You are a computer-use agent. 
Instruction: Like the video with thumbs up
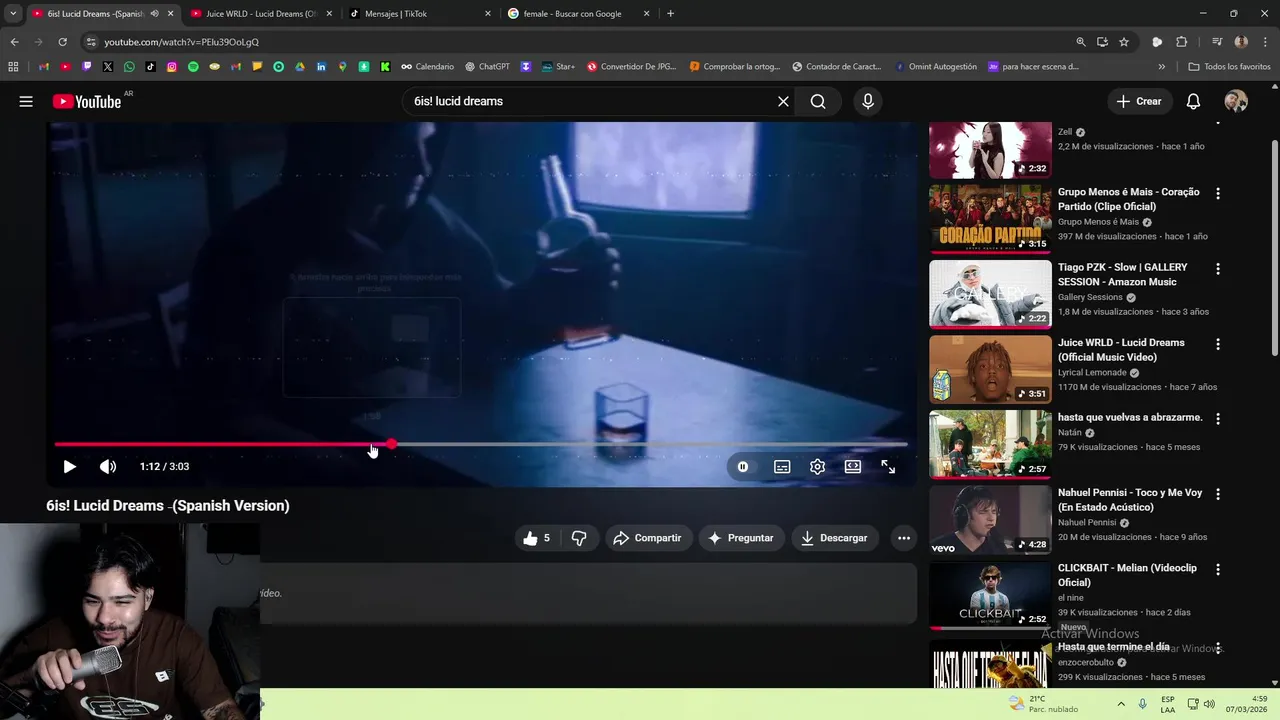click(536, 538)
